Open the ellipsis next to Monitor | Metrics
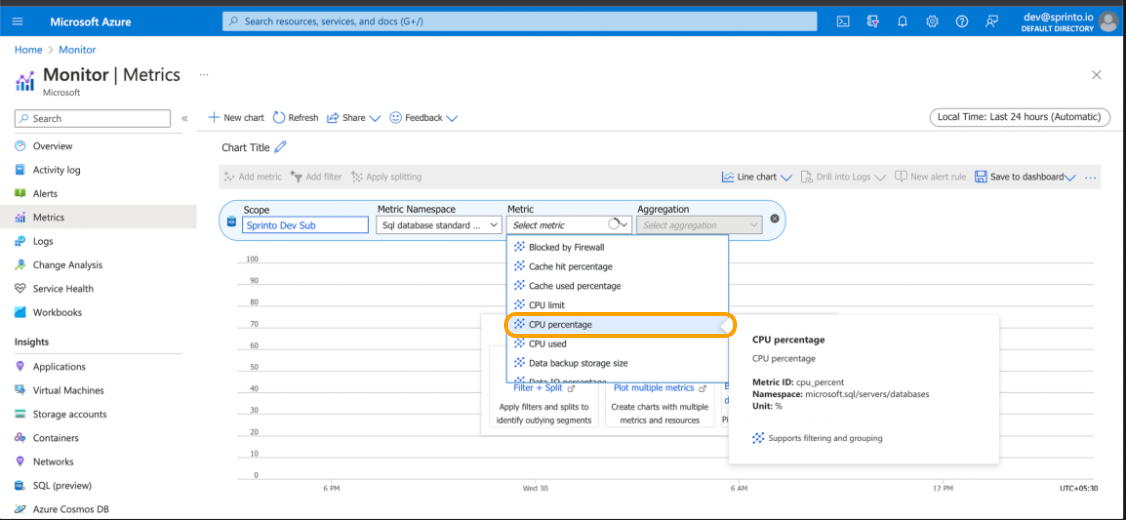The width and height of the screenshot is (1126, 520). (204, 74)
